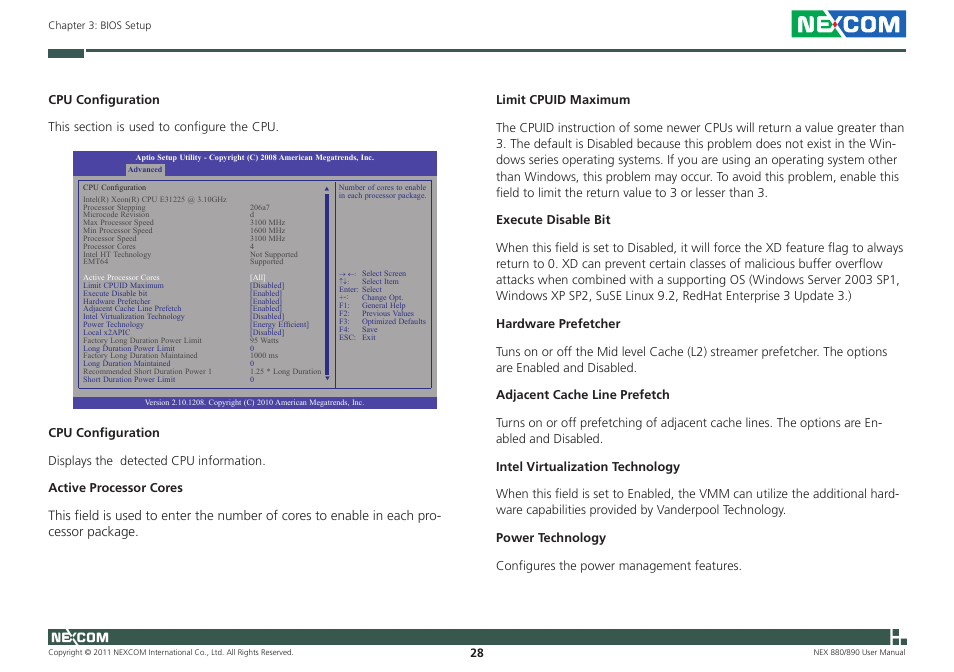Click F2 Previous Values entry
954x672 pixels.
point(376,313)
